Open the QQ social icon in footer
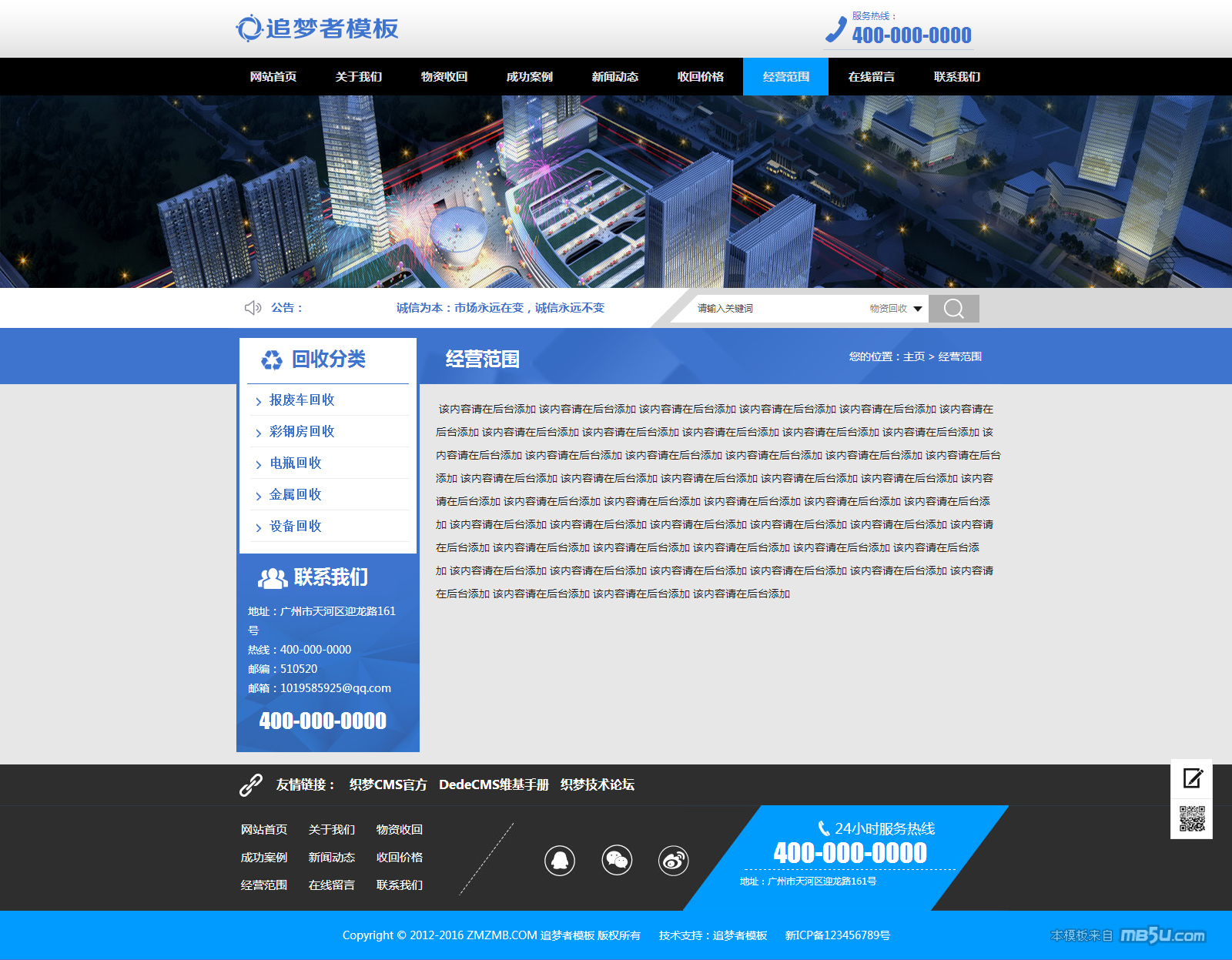 click(x=560, y=860)
